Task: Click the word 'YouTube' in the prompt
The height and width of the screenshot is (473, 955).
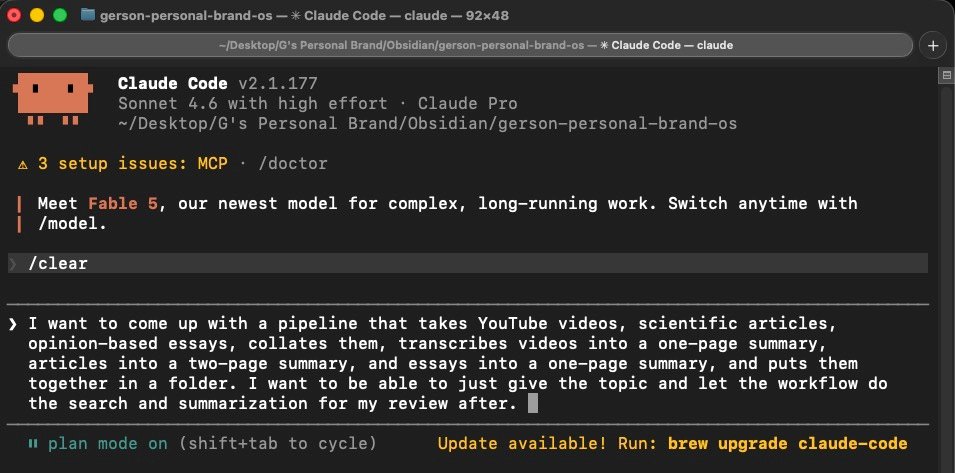Action: tap(513, 323)
